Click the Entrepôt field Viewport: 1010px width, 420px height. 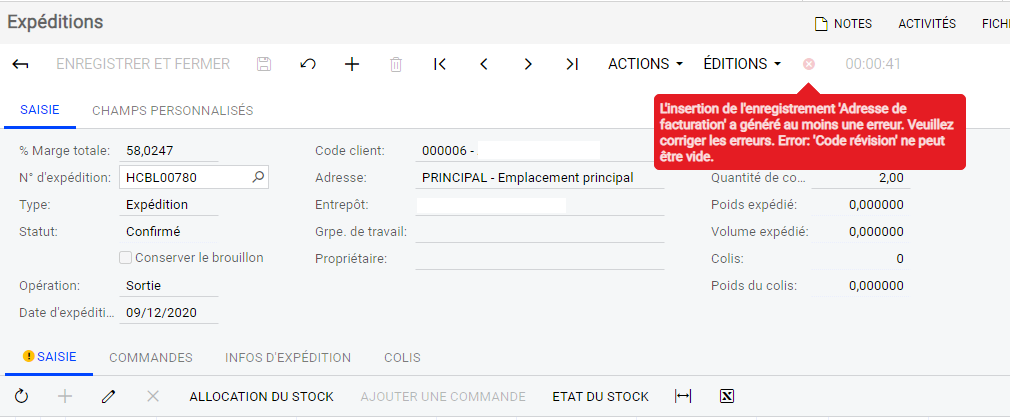(x=540, y=205)
